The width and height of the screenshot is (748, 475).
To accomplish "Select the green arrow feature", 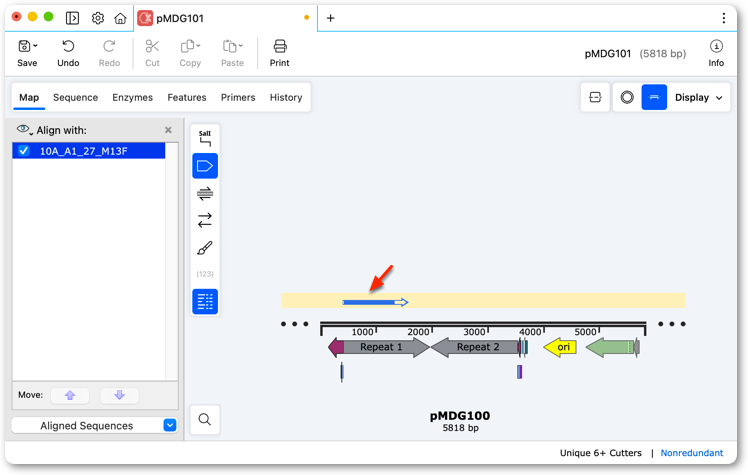I will click(610, 347).
